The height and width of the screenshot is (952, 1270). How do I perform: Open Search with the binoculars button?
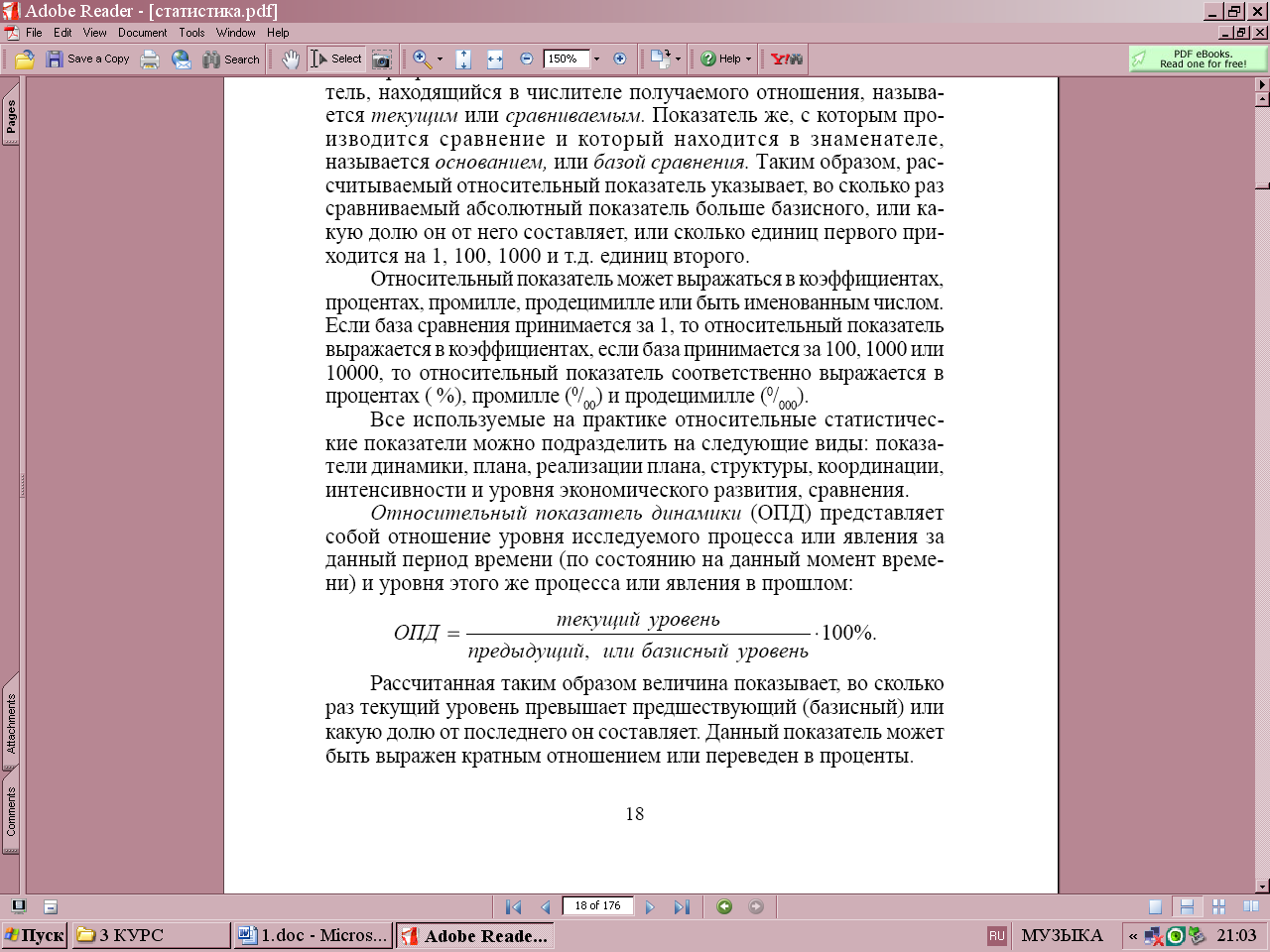[231, 59]
